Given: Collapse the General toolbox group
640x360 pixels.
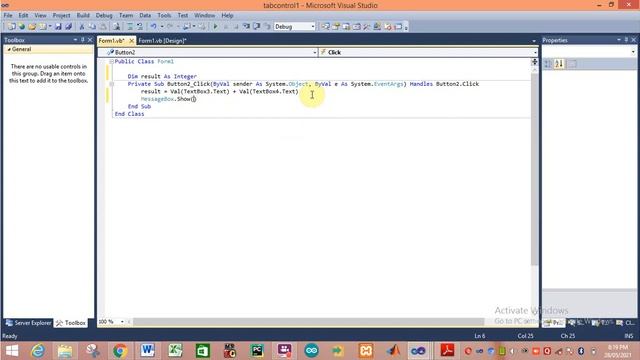Looking at the screenshot, I should pyautogui.click(x=9, y=49).
